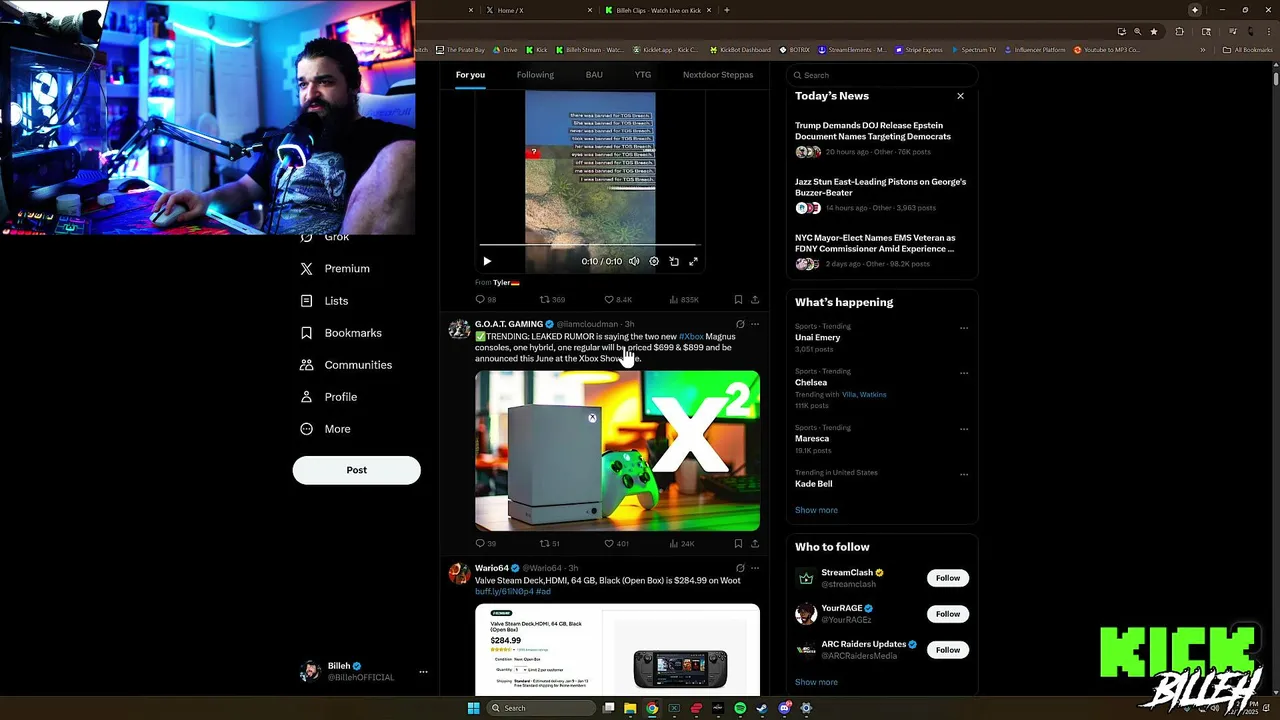Open Grok actions on Wario64 post
This screenshot has height=720, width=1280.
pos(740,568)
